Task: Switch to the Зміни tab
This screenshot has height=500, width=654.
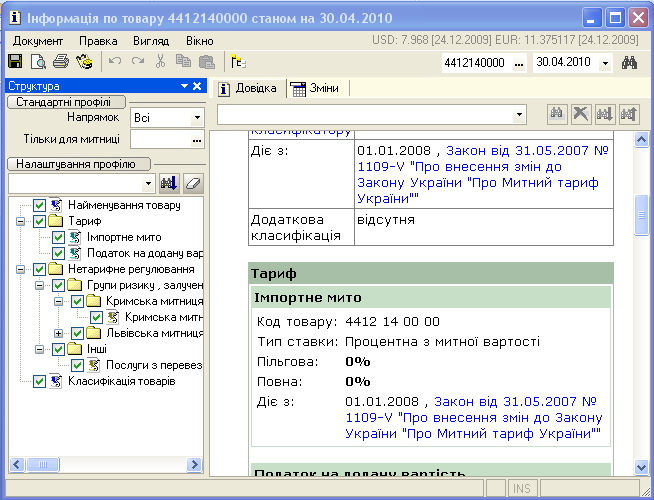Action: pos(315,88)
